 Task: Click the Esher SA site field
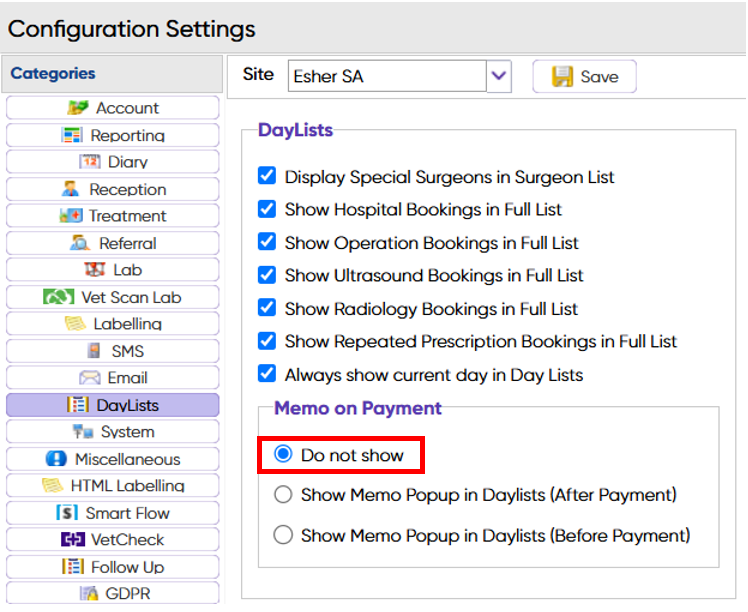386,76
